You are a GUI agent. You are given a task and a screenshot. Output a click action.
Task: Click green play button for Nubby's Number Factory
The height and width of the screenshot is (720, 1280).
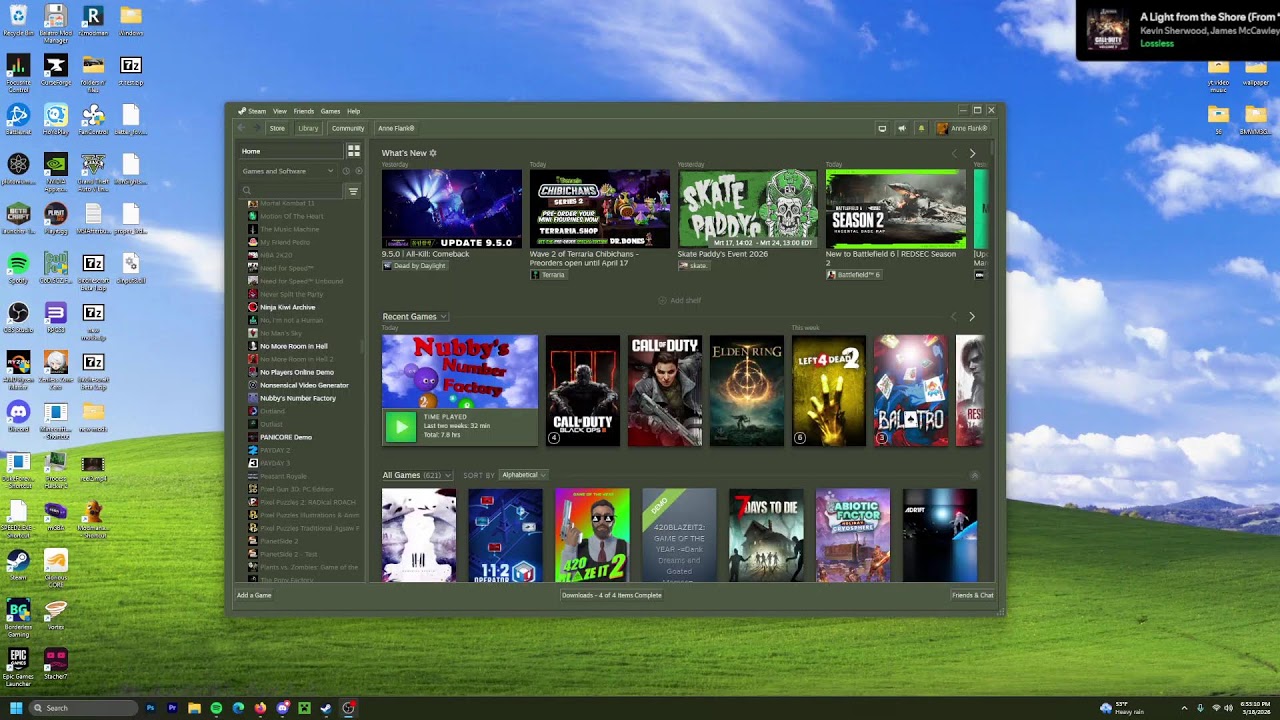coord(401,427)
